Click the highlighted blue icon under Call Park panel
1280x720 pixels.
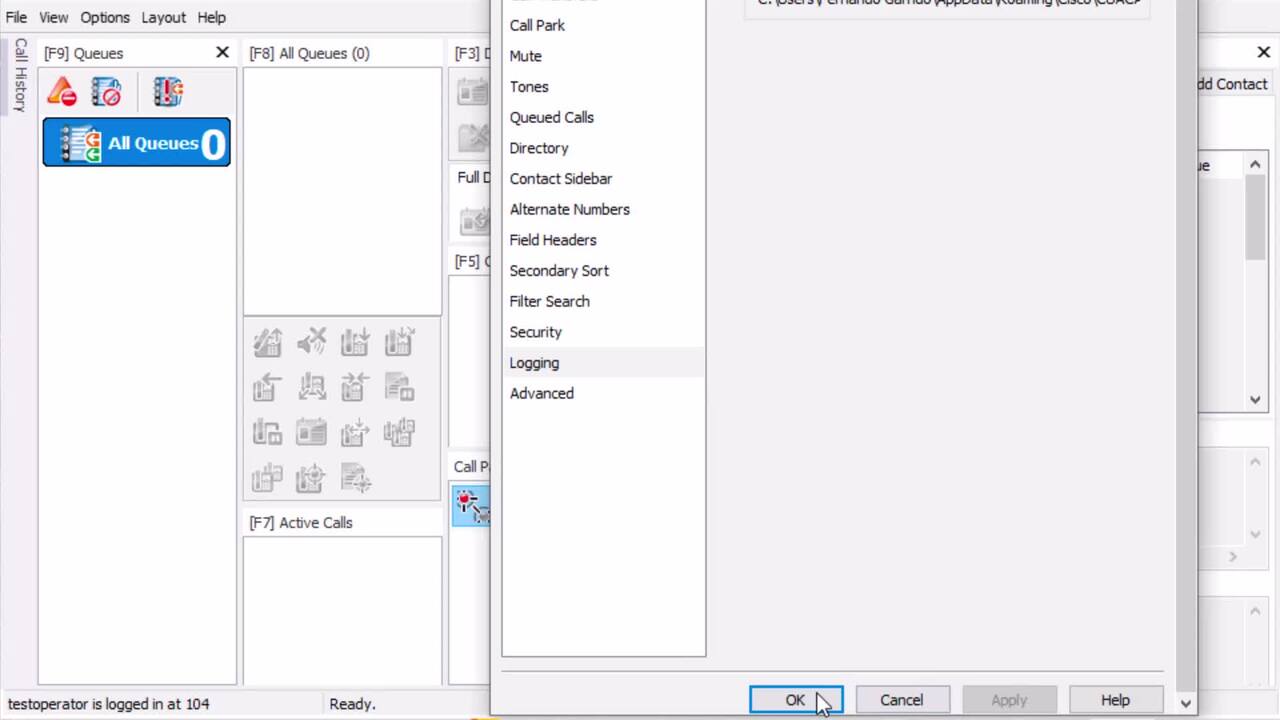(x=471, y=505)
